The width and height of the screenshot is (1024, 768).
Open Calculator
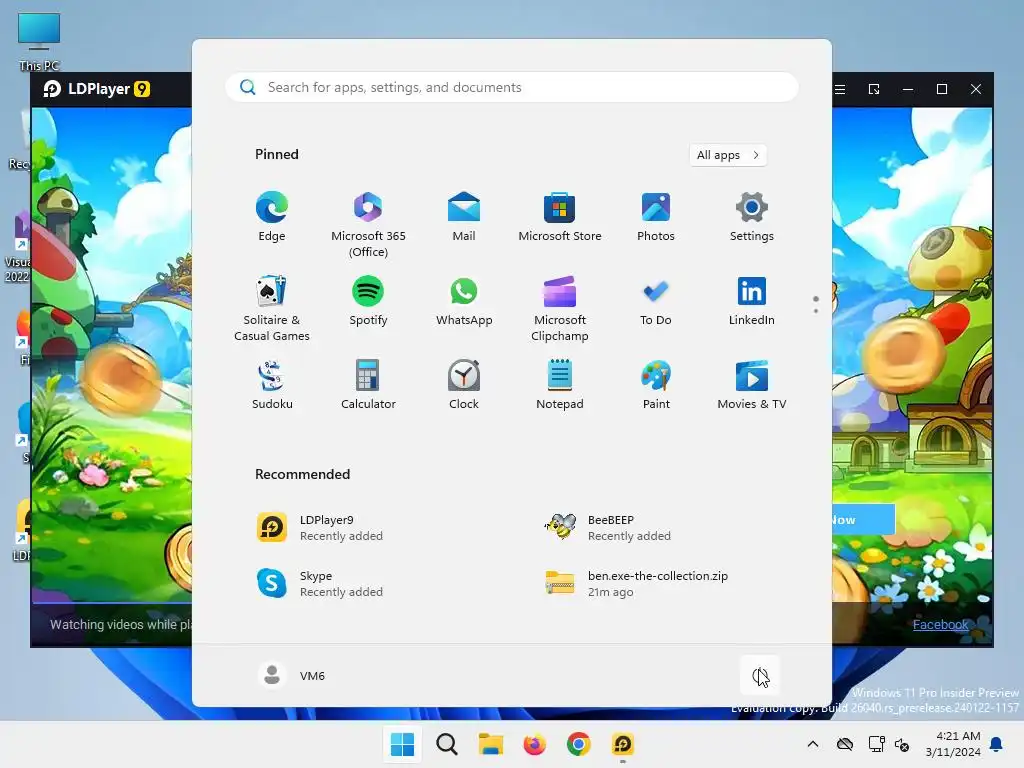368,385
